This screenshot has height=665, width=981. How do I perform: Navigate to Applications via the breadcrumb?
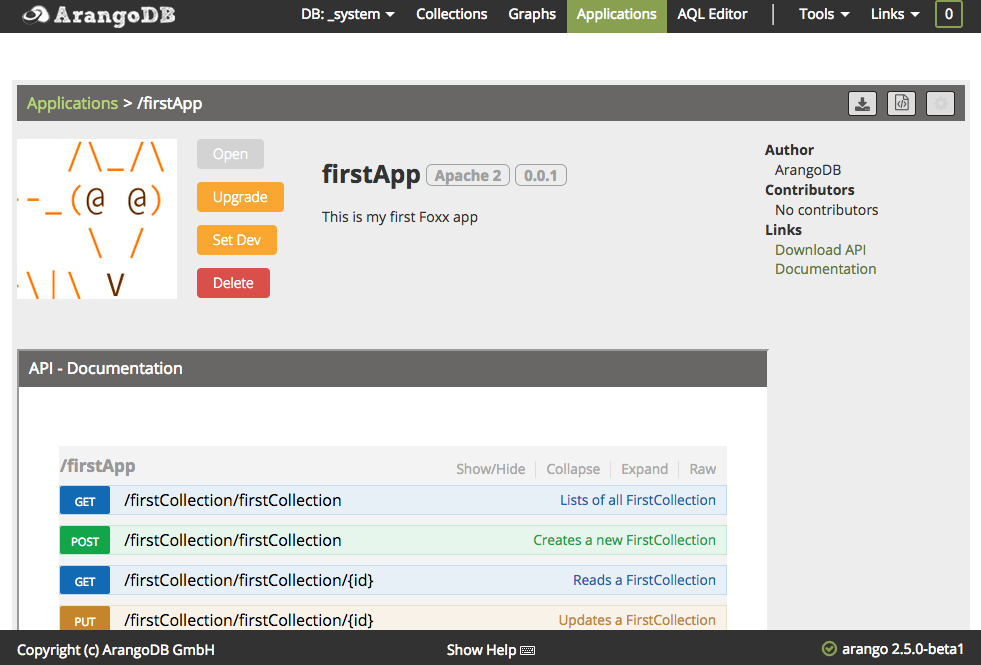(x=72, y=103)
